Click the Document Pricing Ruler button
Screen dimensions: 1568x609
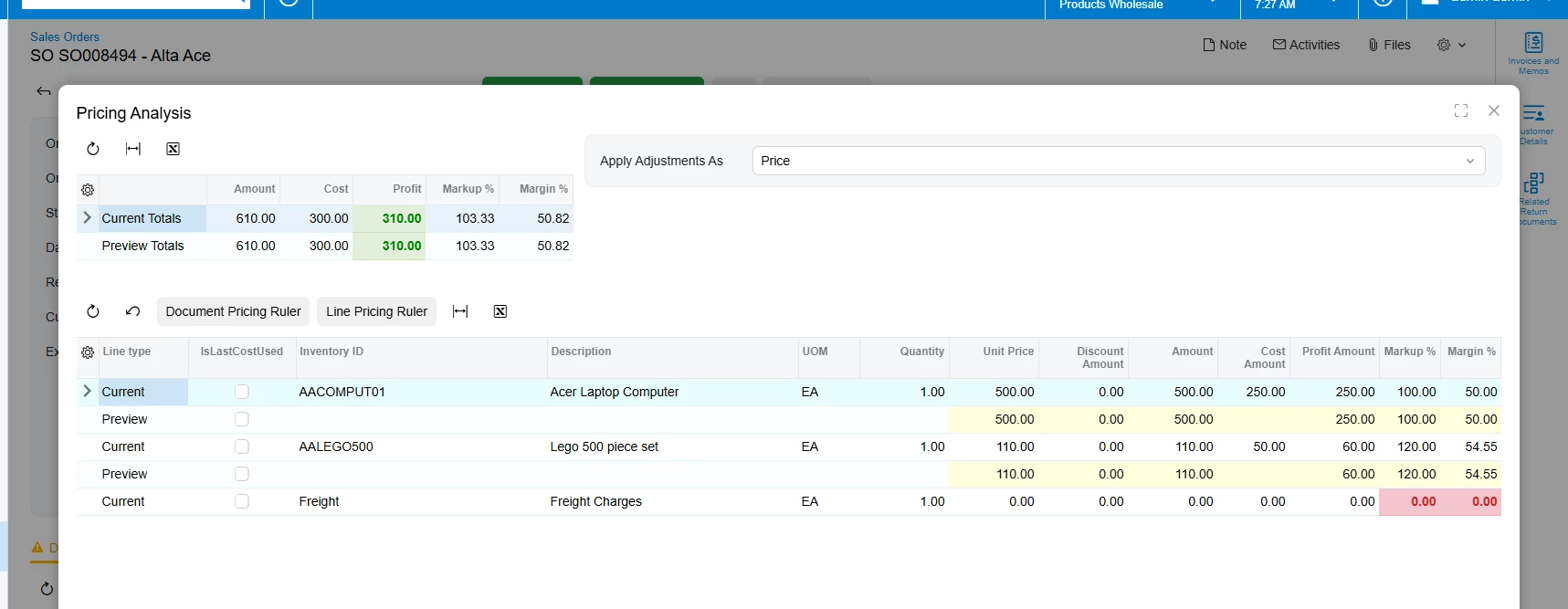click(234, 311)
